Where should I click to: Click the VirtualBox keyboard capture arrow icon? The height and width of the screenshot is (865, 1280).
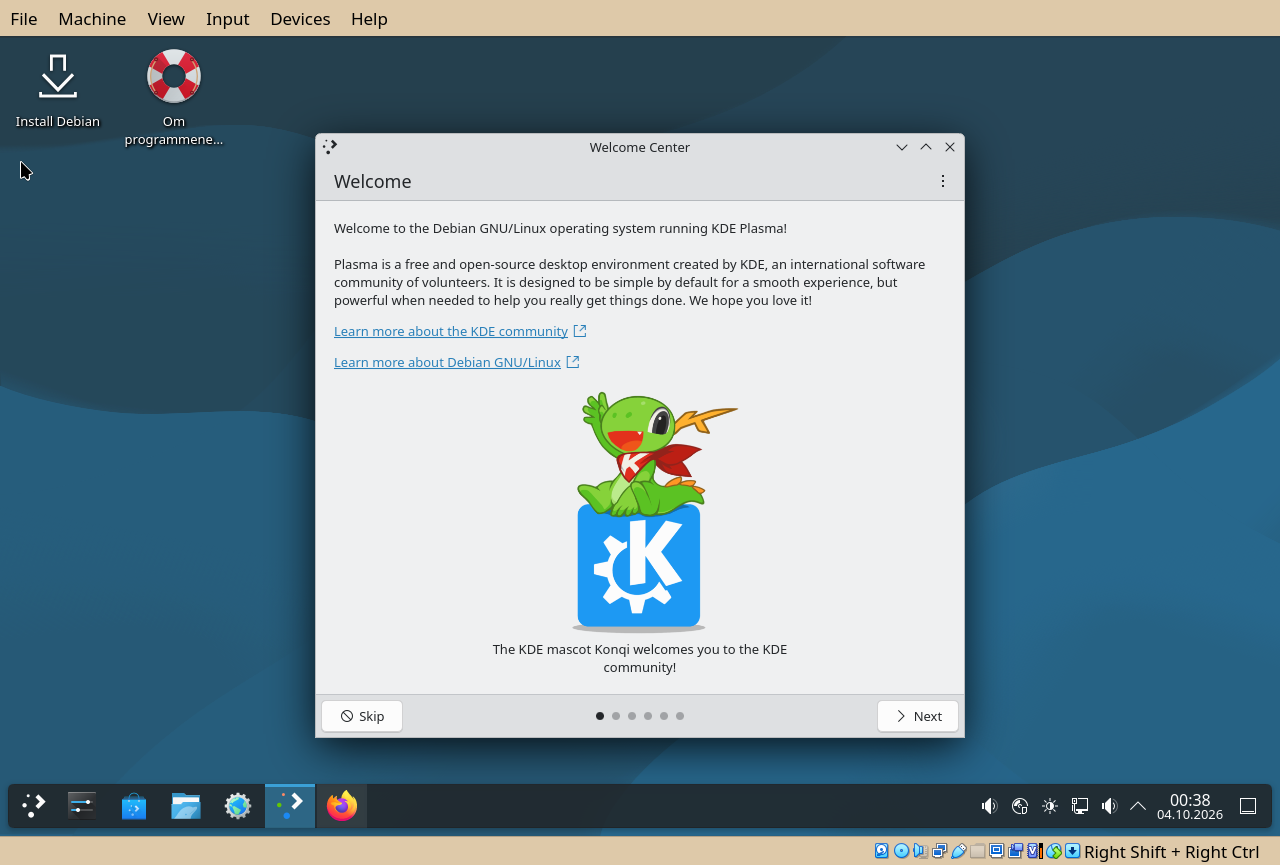click(x=1073, y=851)
